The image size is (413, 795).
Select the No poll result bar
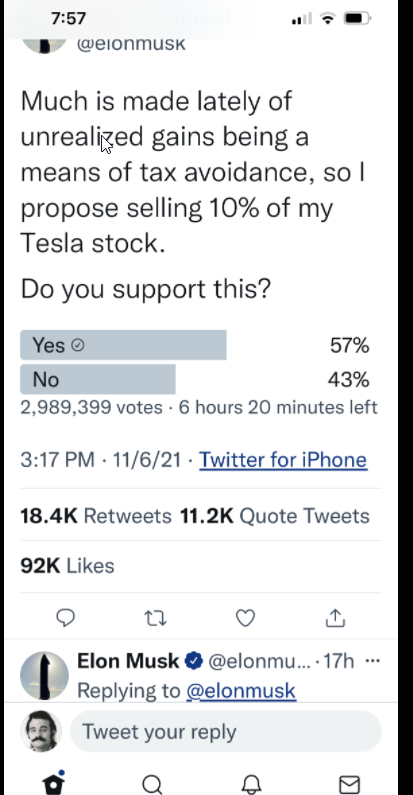pyautogui.click(x=98, y=379)
